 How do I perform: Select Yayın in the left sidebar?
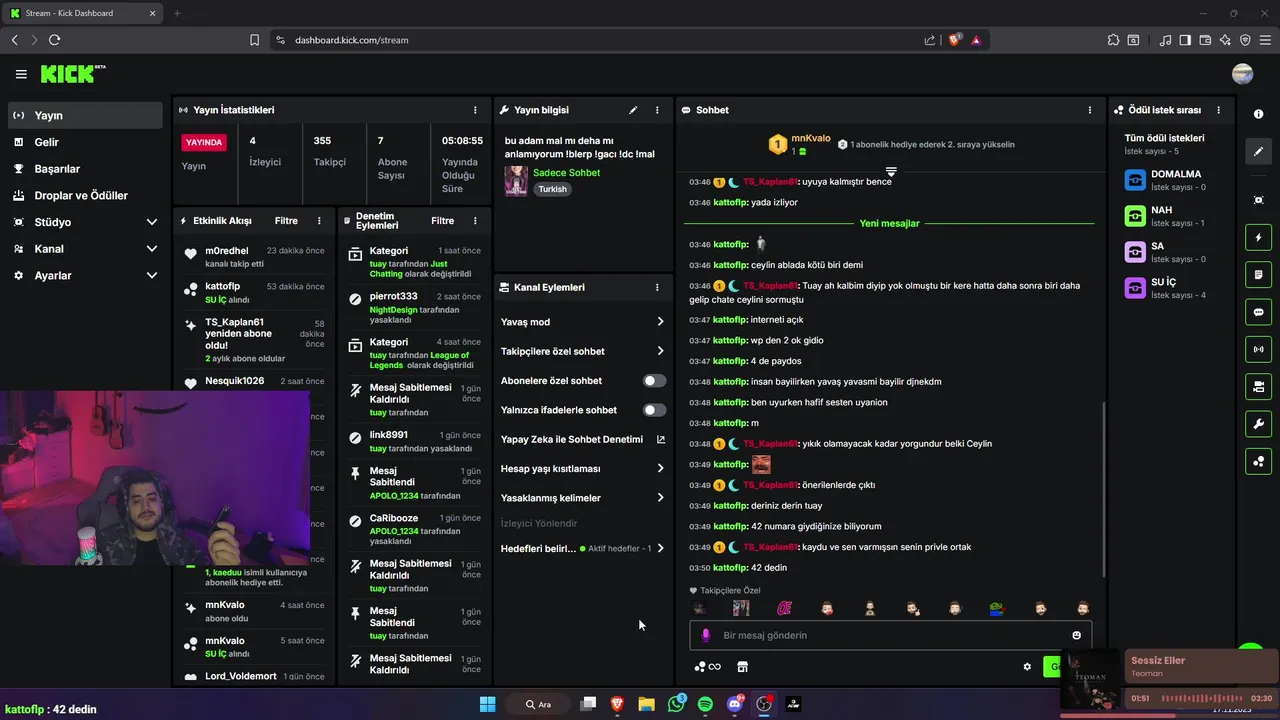pyautogui.click(x=84, y=115)
